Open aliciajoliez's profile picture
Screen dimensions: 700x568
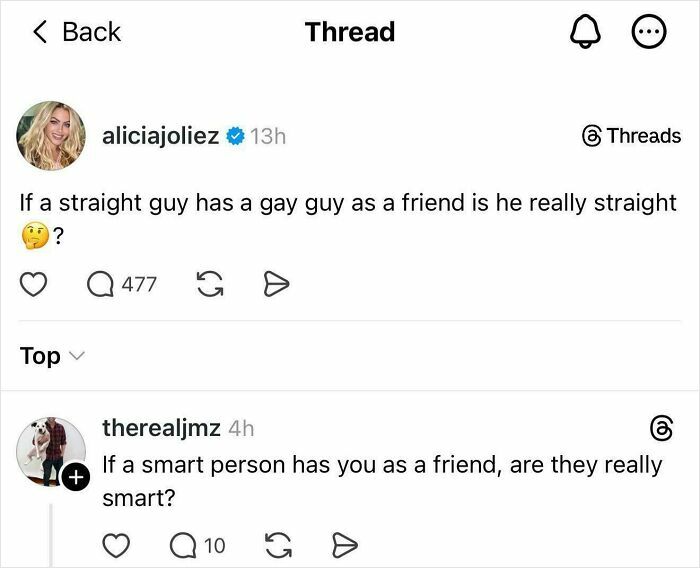click(50, 135)
